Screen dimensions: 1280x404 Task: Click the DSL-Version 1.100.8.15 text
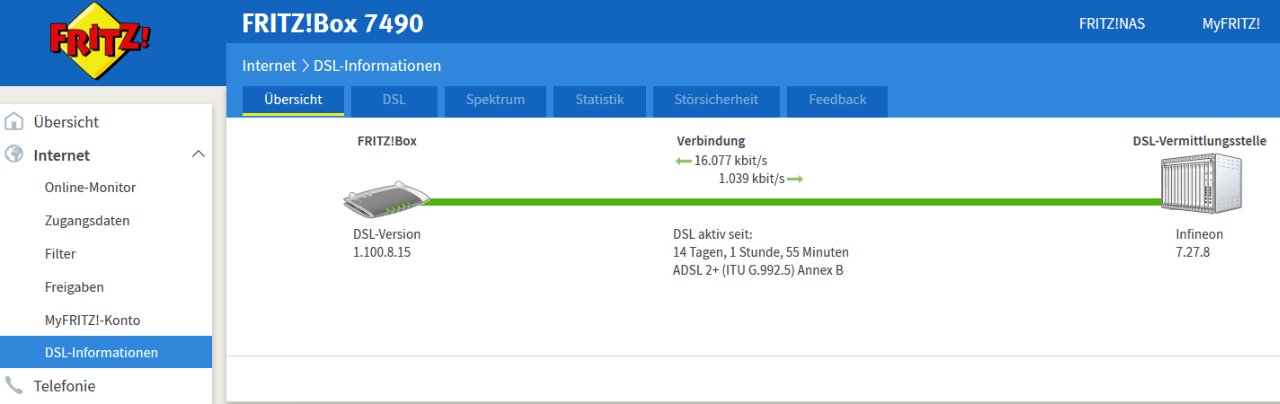point(387,243)
